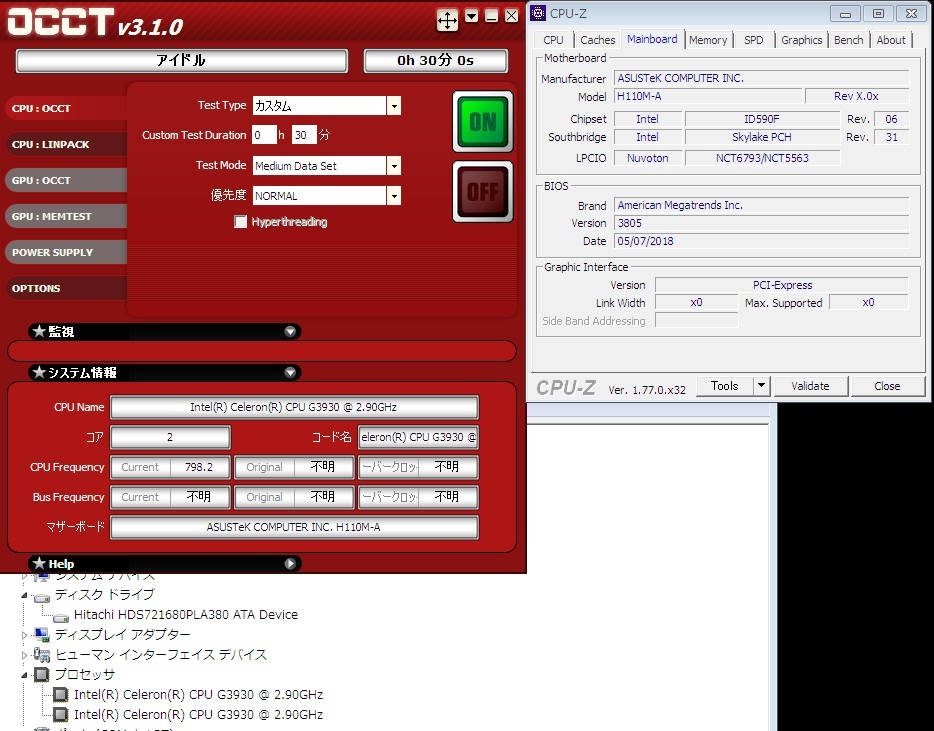This screenshot has width=934, height=731.
Task: Click the CPU-Z Tools button
Action: 724,385
